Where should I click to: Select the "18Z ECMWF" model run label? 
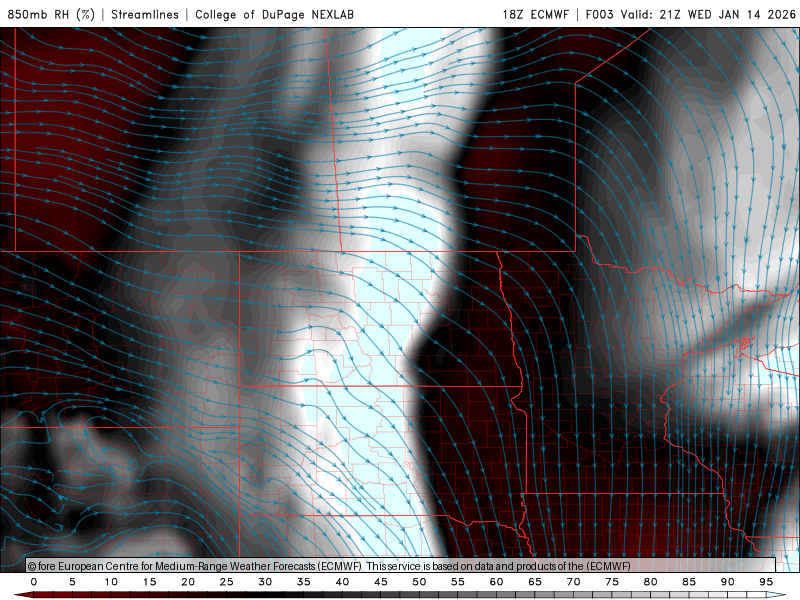(x=535, y=14)
